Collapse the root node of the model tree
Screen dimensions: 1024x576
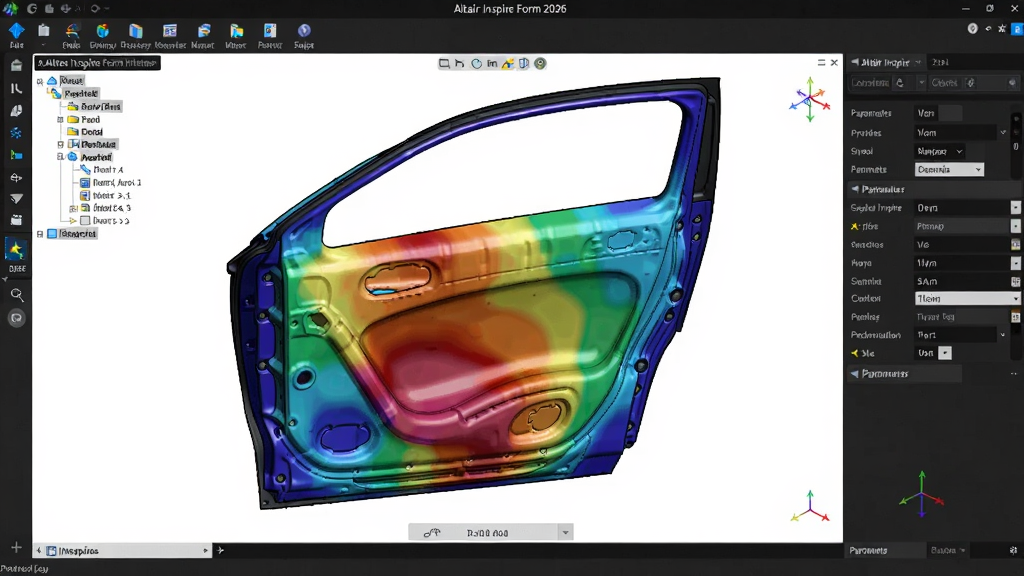[40, 81]
